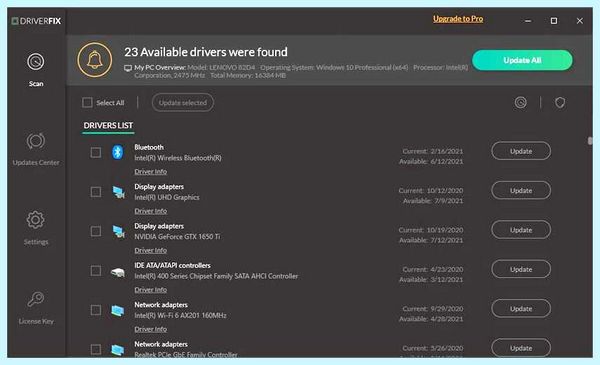The width and height of the screenshot is (600, 365).
Task: Open Driver Info for SATA AHCI Controller
Action: click(150, 290)
